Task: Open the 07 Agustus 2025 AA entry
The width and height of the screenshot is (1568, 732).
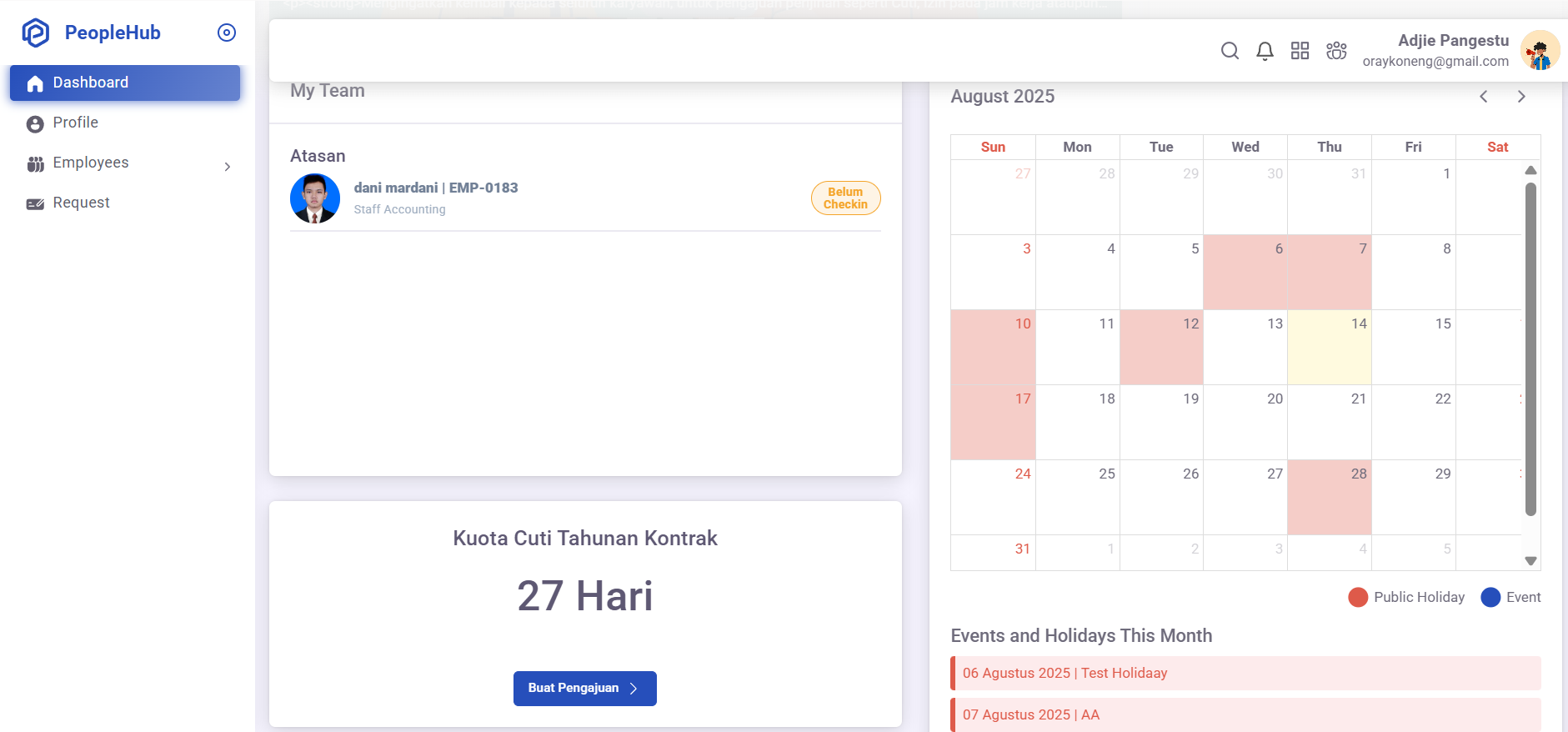Action: (x=1245, y=714)
